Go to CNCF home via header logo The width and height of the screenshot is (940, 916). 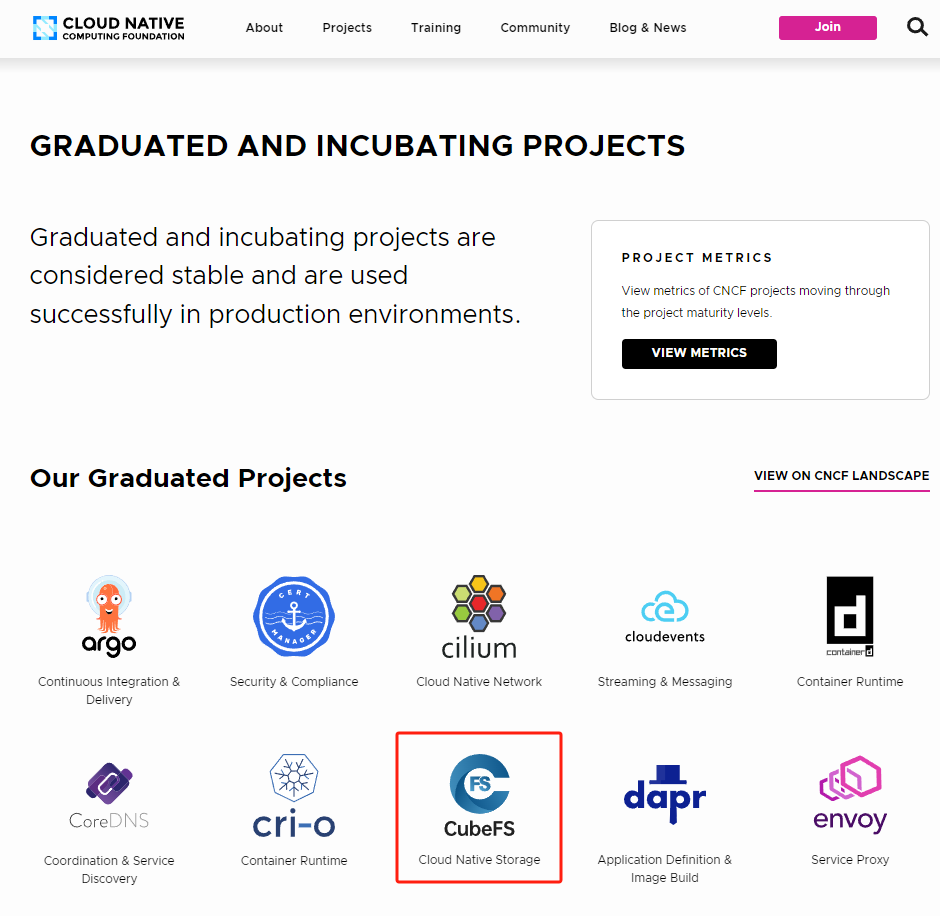(x=109, y=28)
